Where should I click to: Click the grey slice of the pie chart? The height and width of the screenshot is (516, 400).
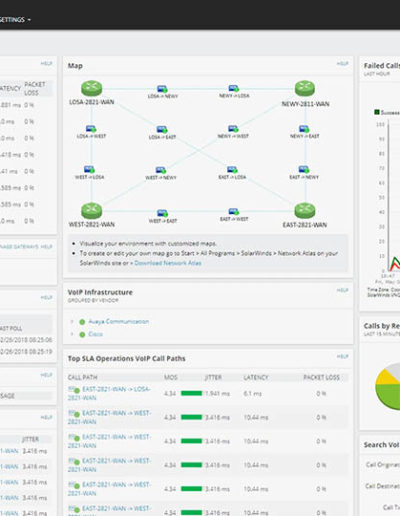(394, 371)
